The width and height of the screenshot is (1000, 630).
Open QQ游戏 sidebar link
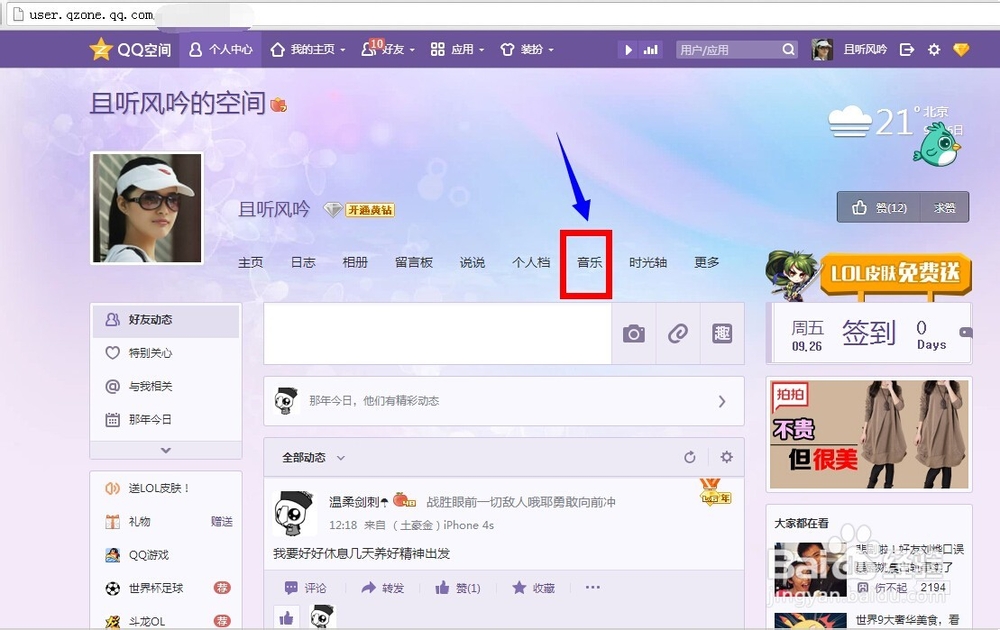pyautogui.click(x=149, y=555)
